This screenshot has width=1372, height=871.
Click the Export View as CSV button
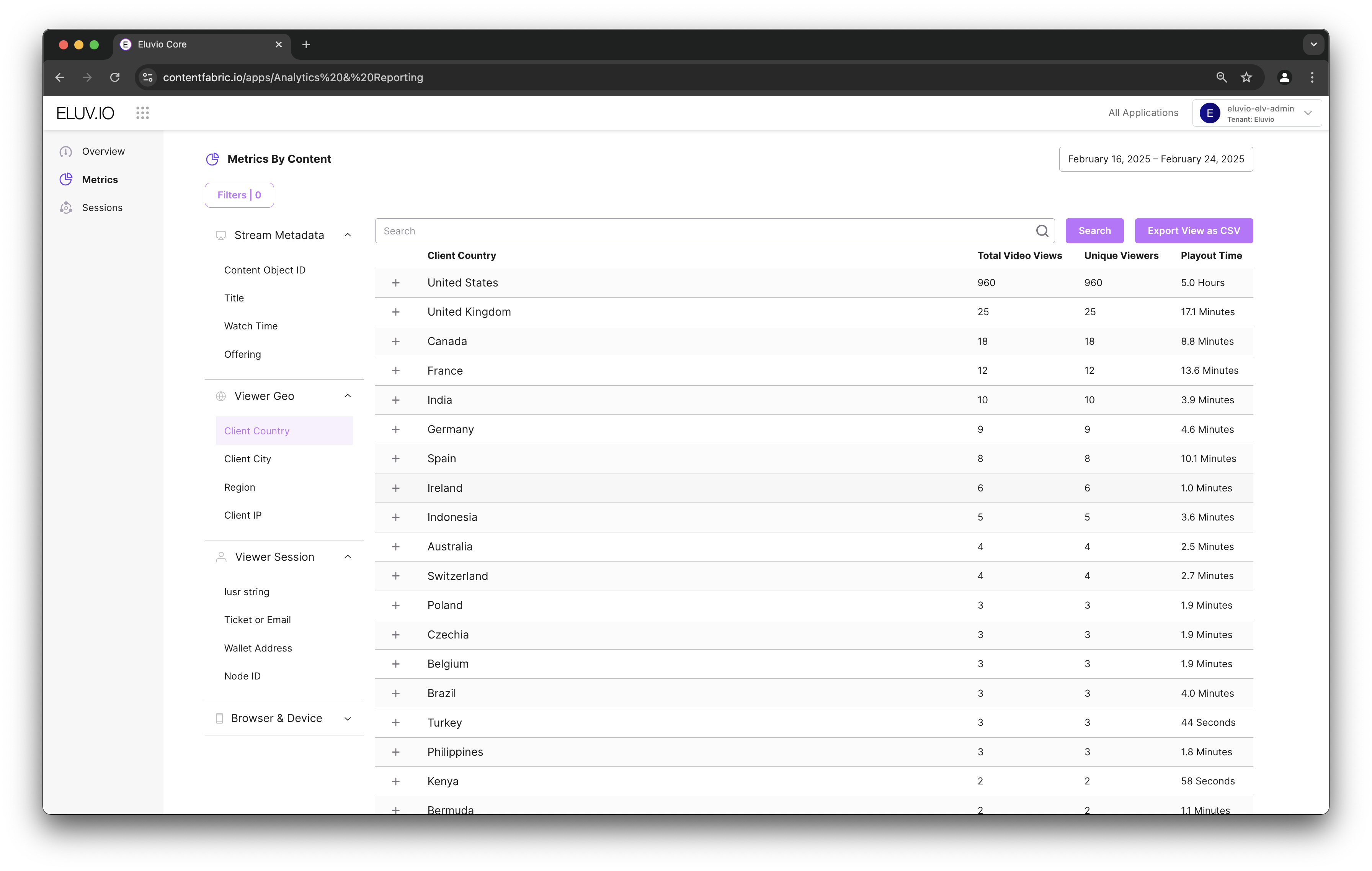(1193, 231)
